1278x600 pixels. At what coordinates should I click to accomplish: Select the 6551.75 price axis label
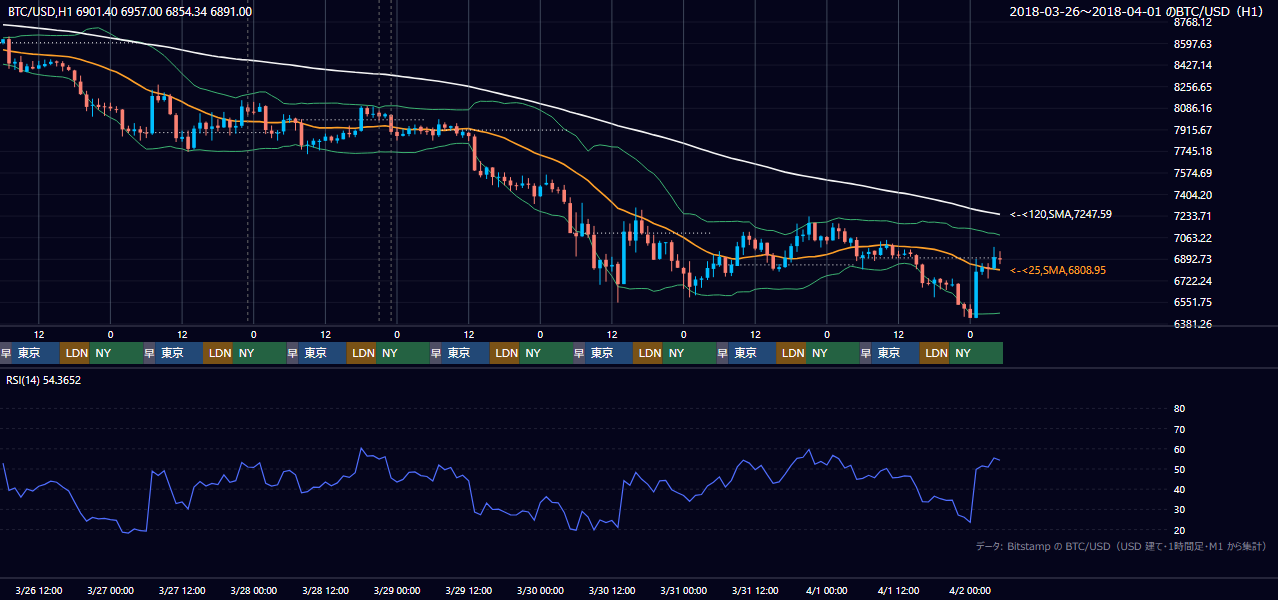pos(1193,302)
